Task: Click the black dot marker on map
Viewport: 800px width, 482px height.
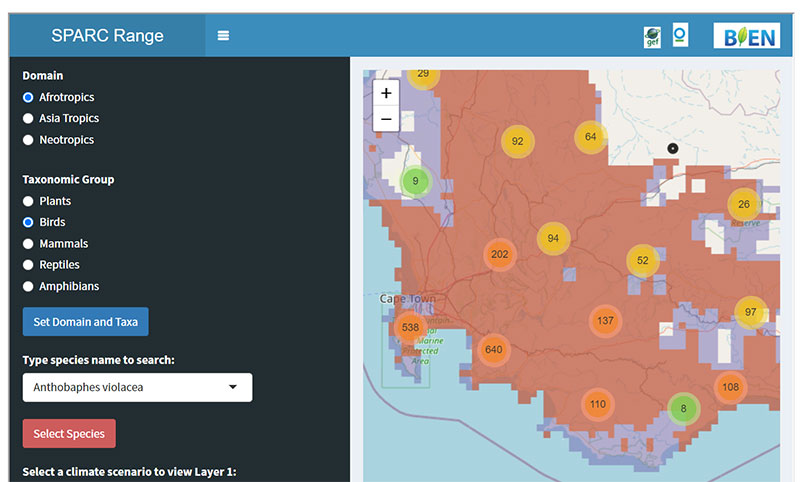Action: [673, 148]
